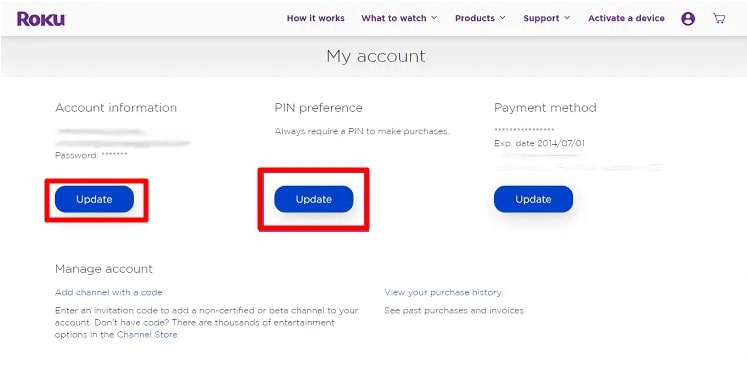This screenshot has width=747, height=379.
Task: Open How it works page
Action: [315, 18]
